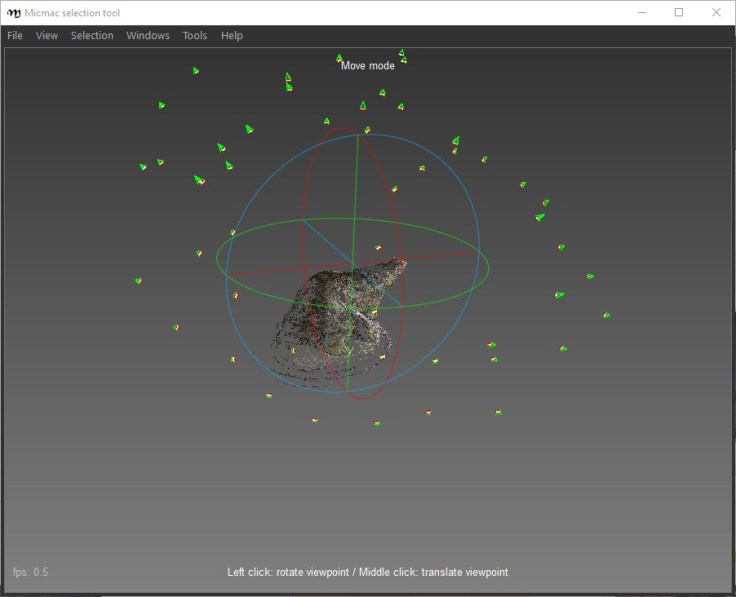Click the leftmost green camera marker
The height and width of the screenshot is (597, 736).
(138, 281)
